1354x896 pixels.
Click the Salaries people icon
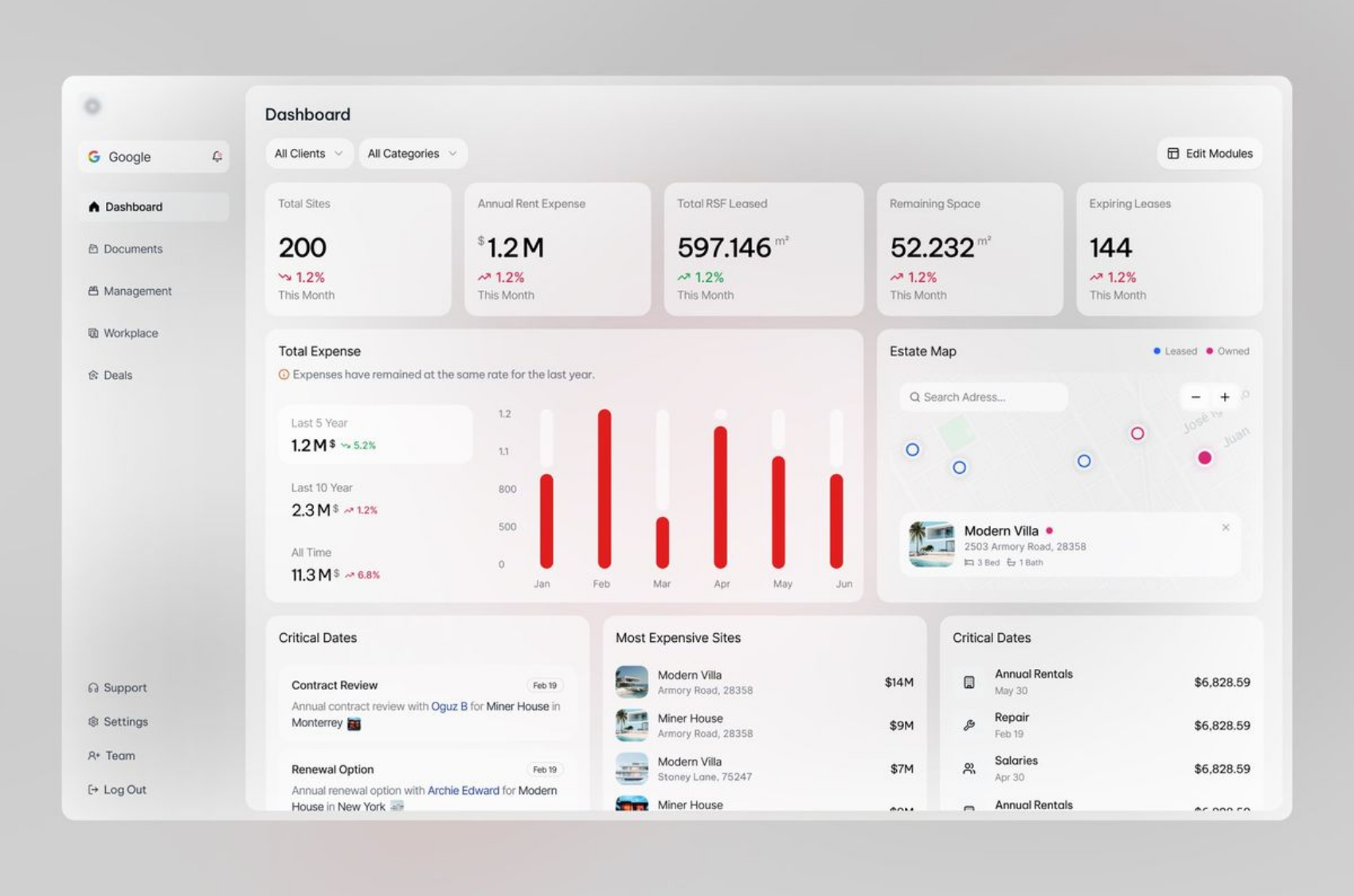coord(969,769)
